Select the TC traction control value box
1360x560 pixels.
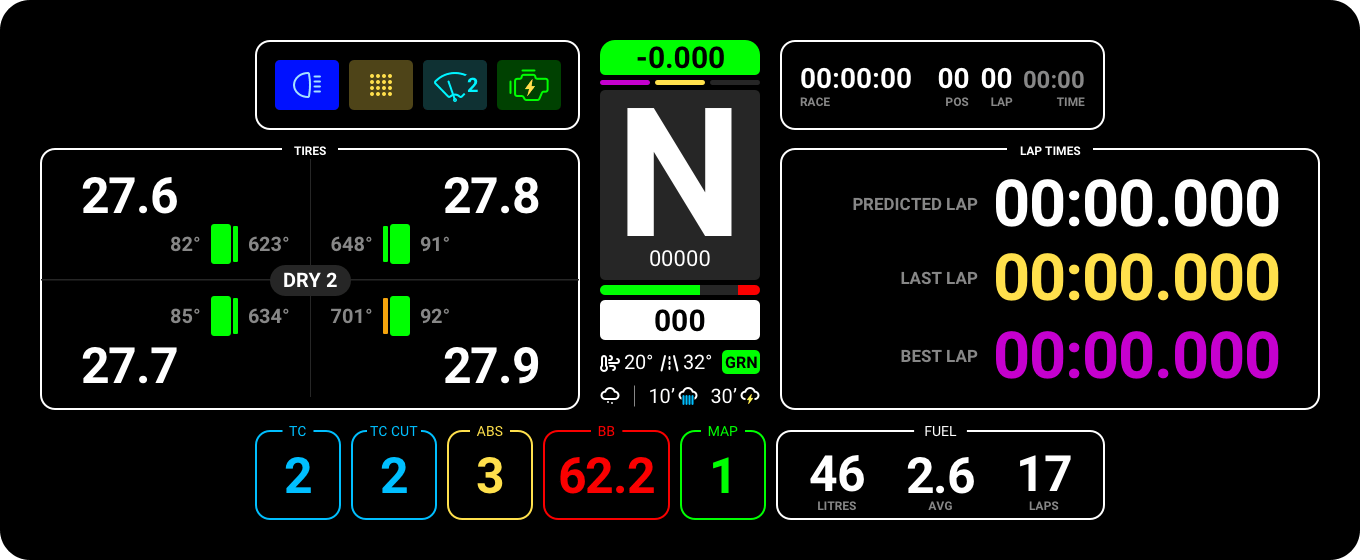click(x=298, y=476)
